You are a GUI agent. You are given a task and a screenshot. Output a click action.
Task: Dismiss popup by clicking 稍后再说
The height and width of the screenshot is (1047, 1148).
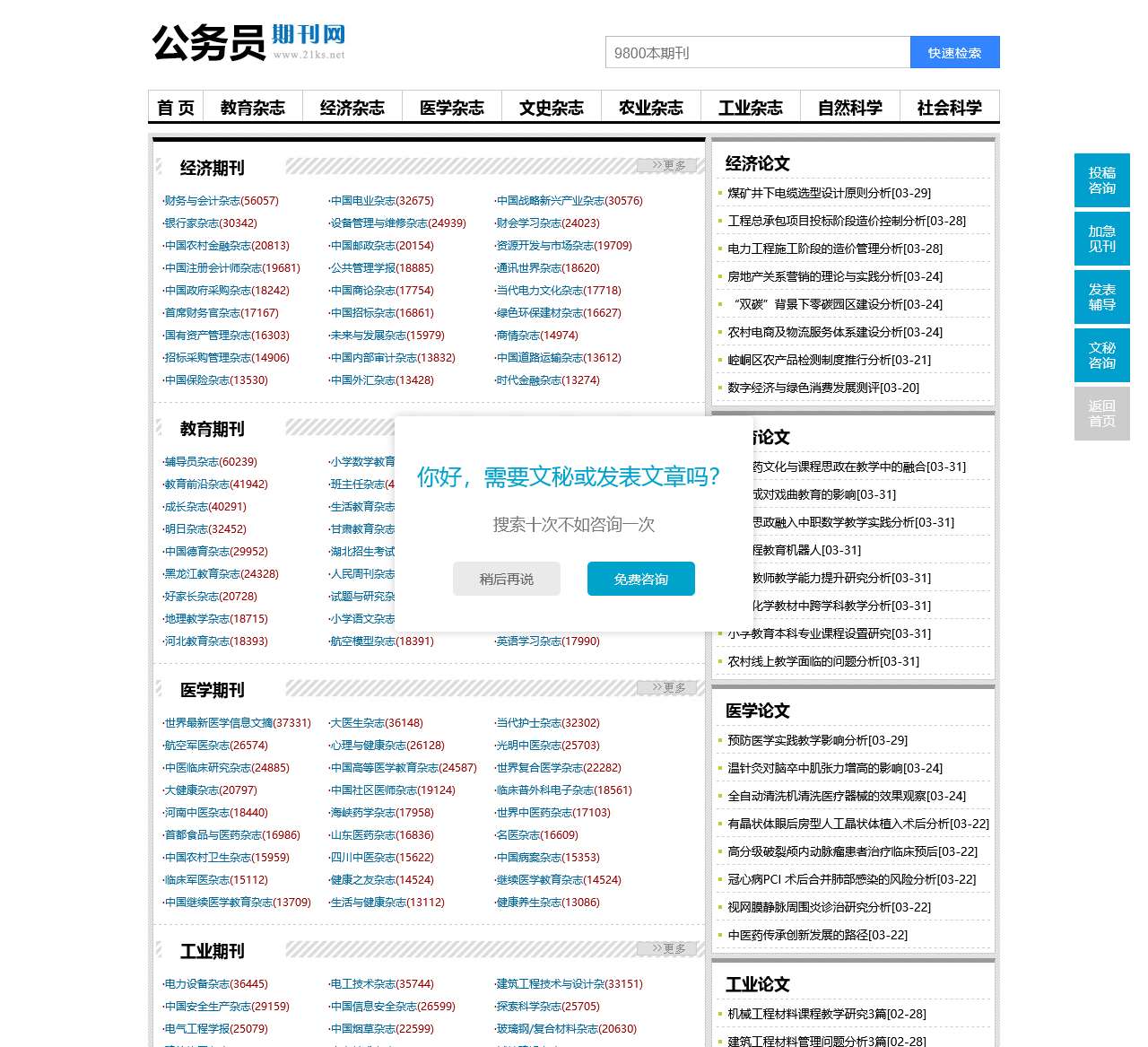coord(506,579)
